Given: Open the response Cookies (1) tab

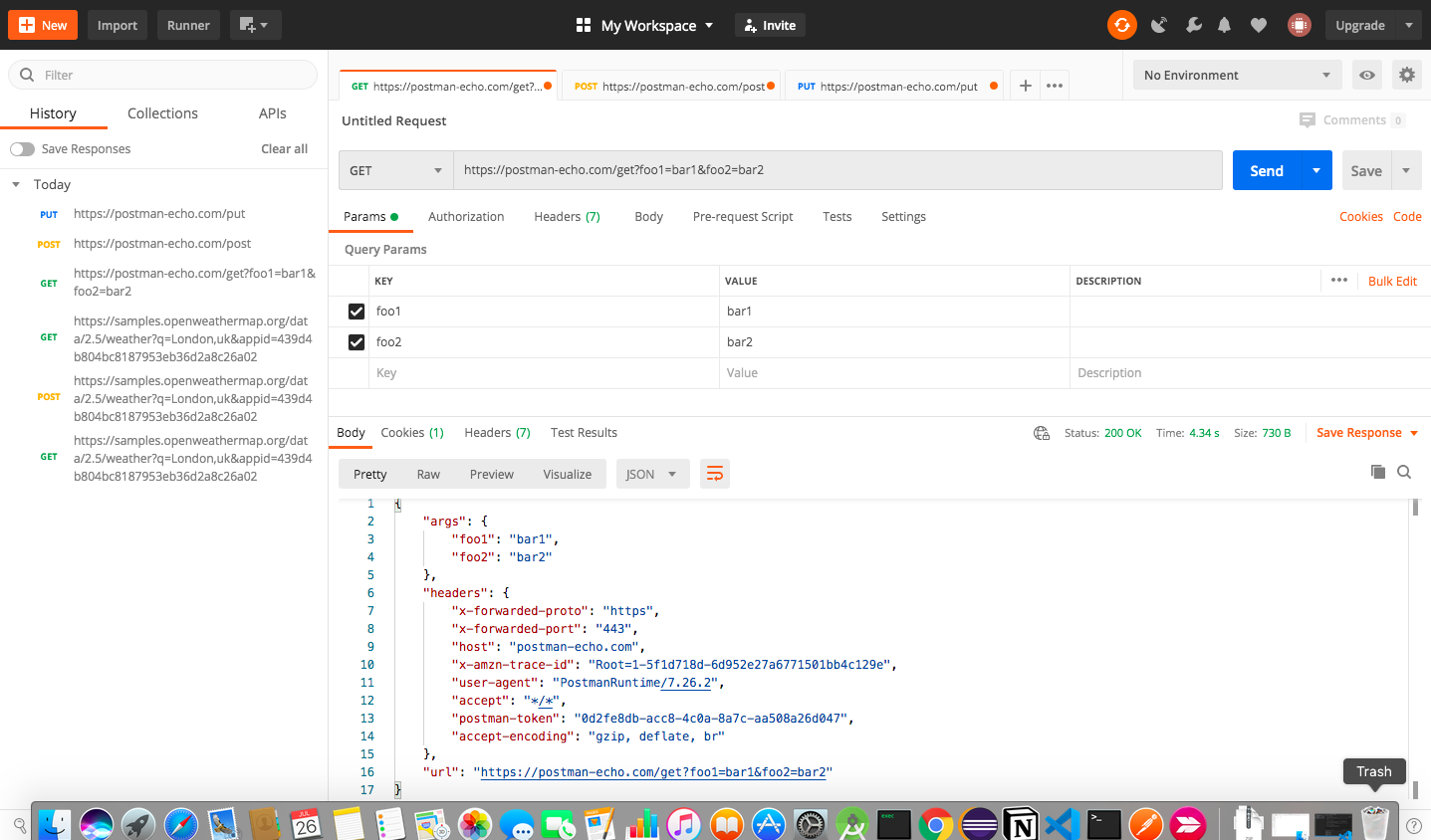Looking at the screenshot, I should (412, 433).
